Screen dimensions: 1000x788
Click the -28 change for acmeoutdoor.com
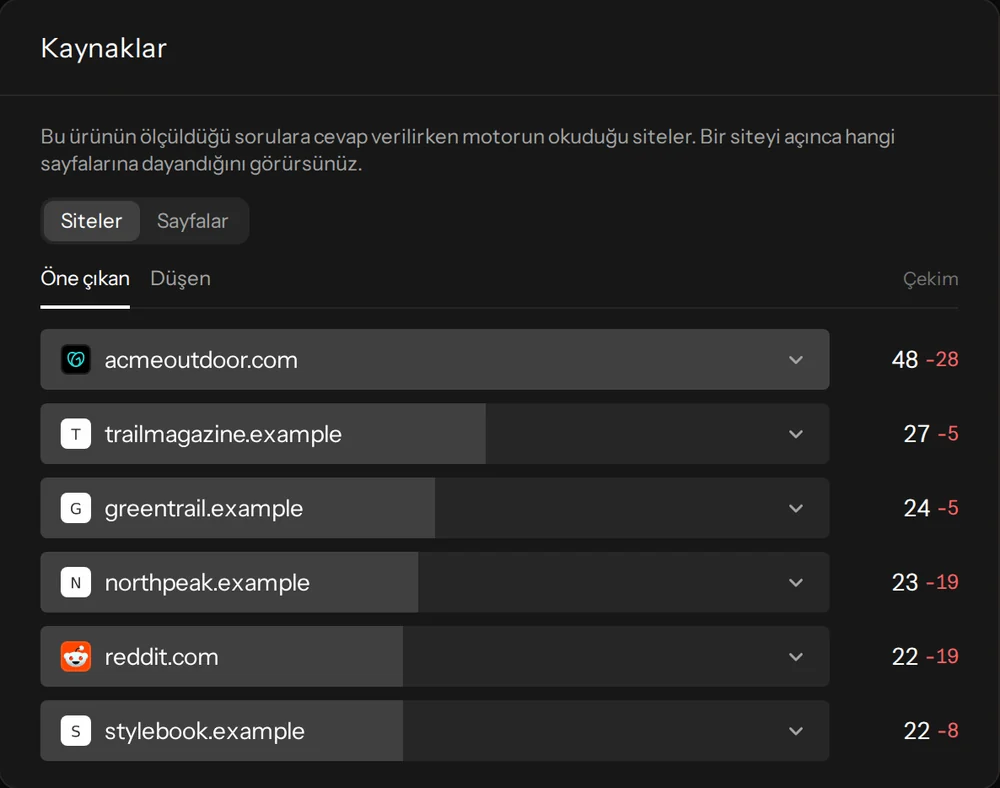coord(943,360)
